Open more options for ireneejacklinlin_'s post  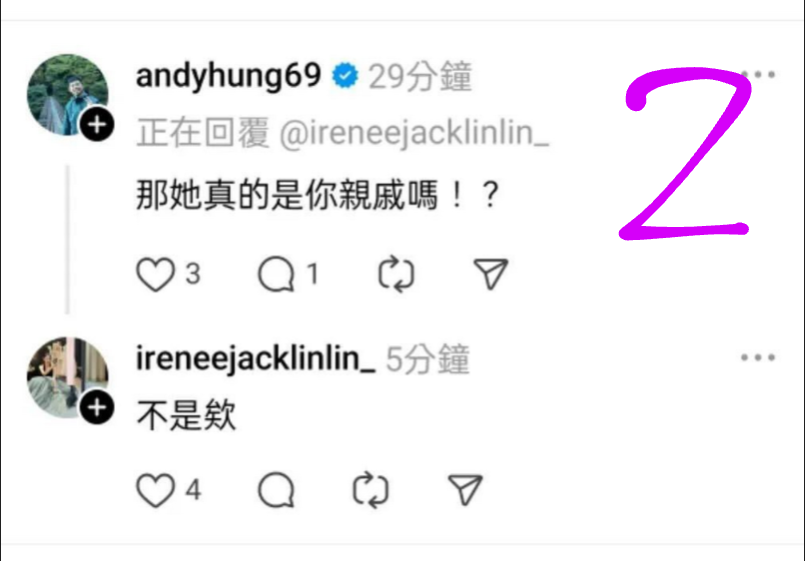[758, 357]
